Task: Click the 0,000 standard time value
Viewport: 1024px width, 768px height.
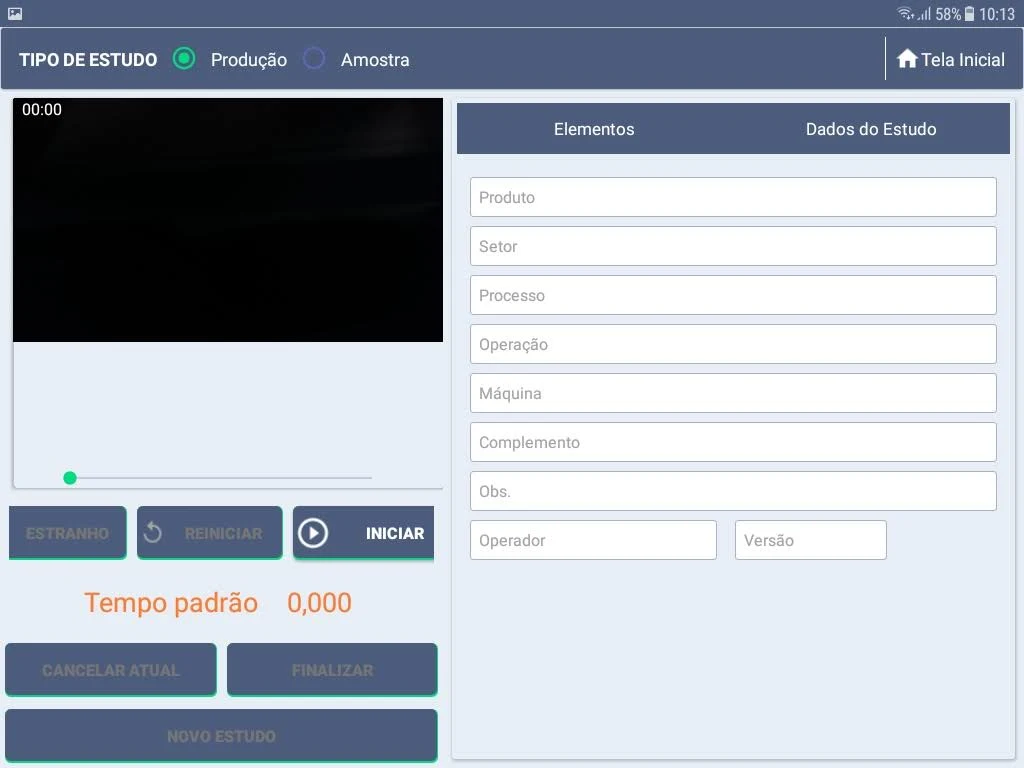Action: 319,602
